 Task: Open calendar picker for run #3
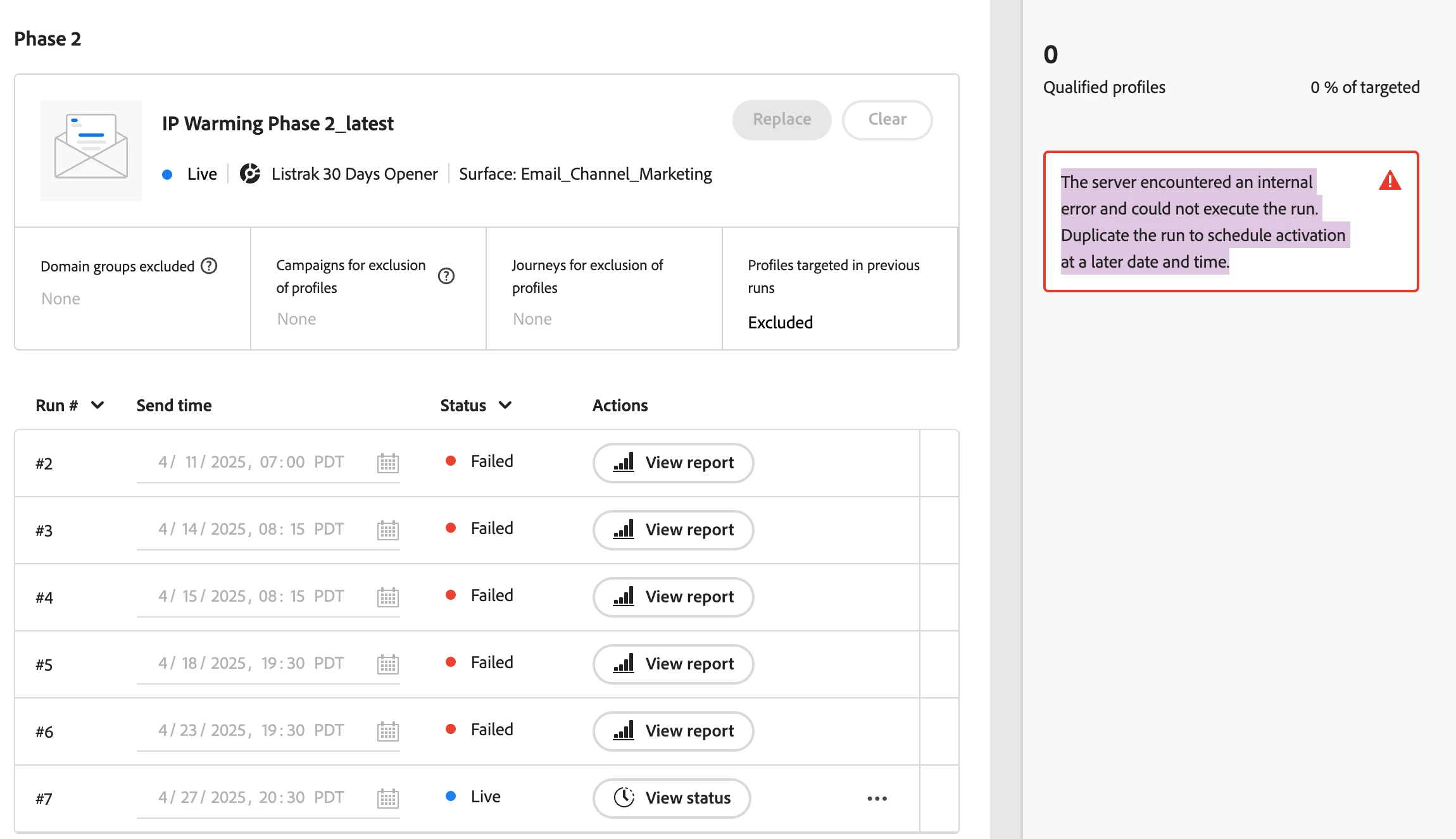387,530
